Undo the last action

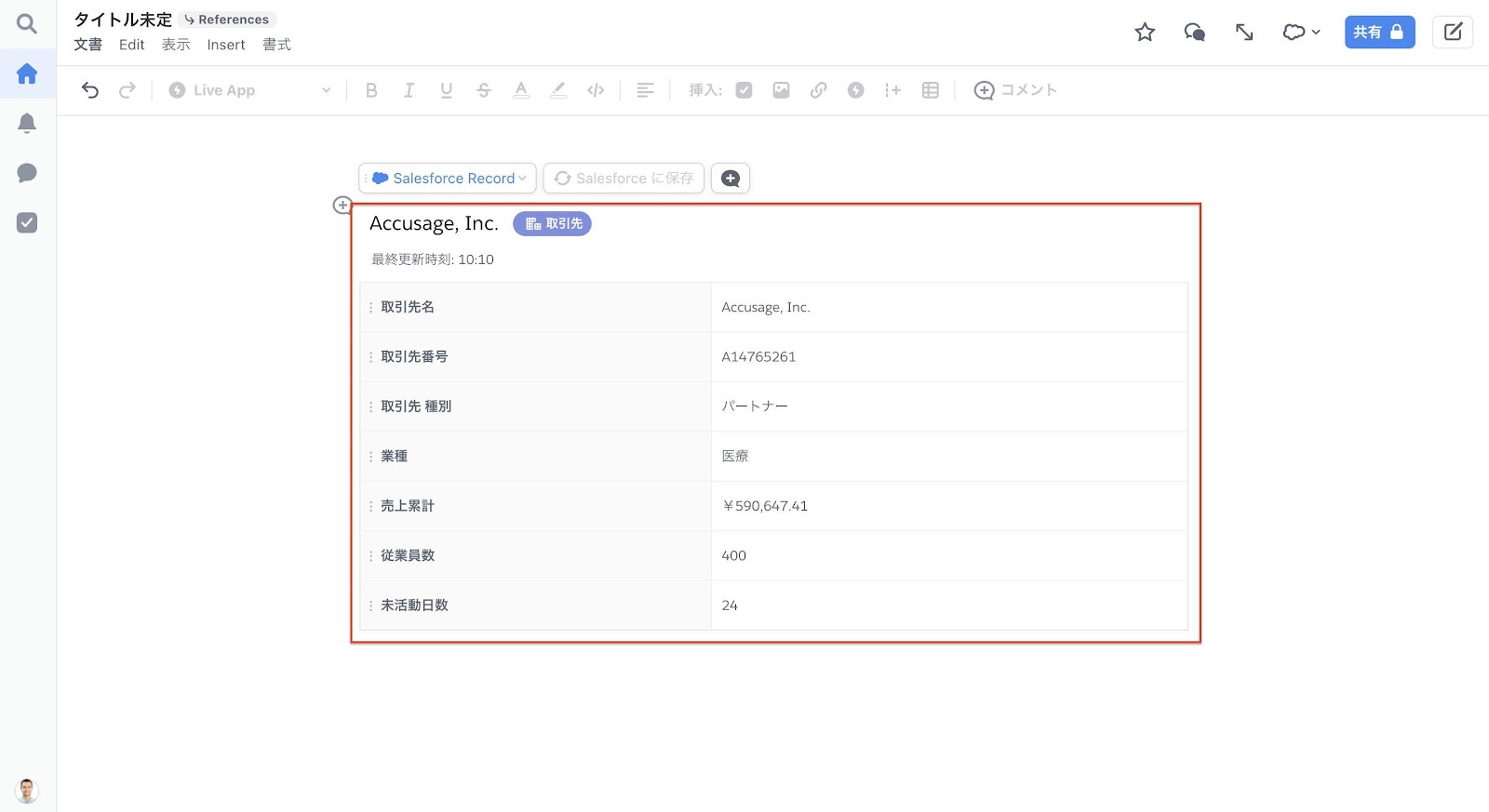pos(90,90)
